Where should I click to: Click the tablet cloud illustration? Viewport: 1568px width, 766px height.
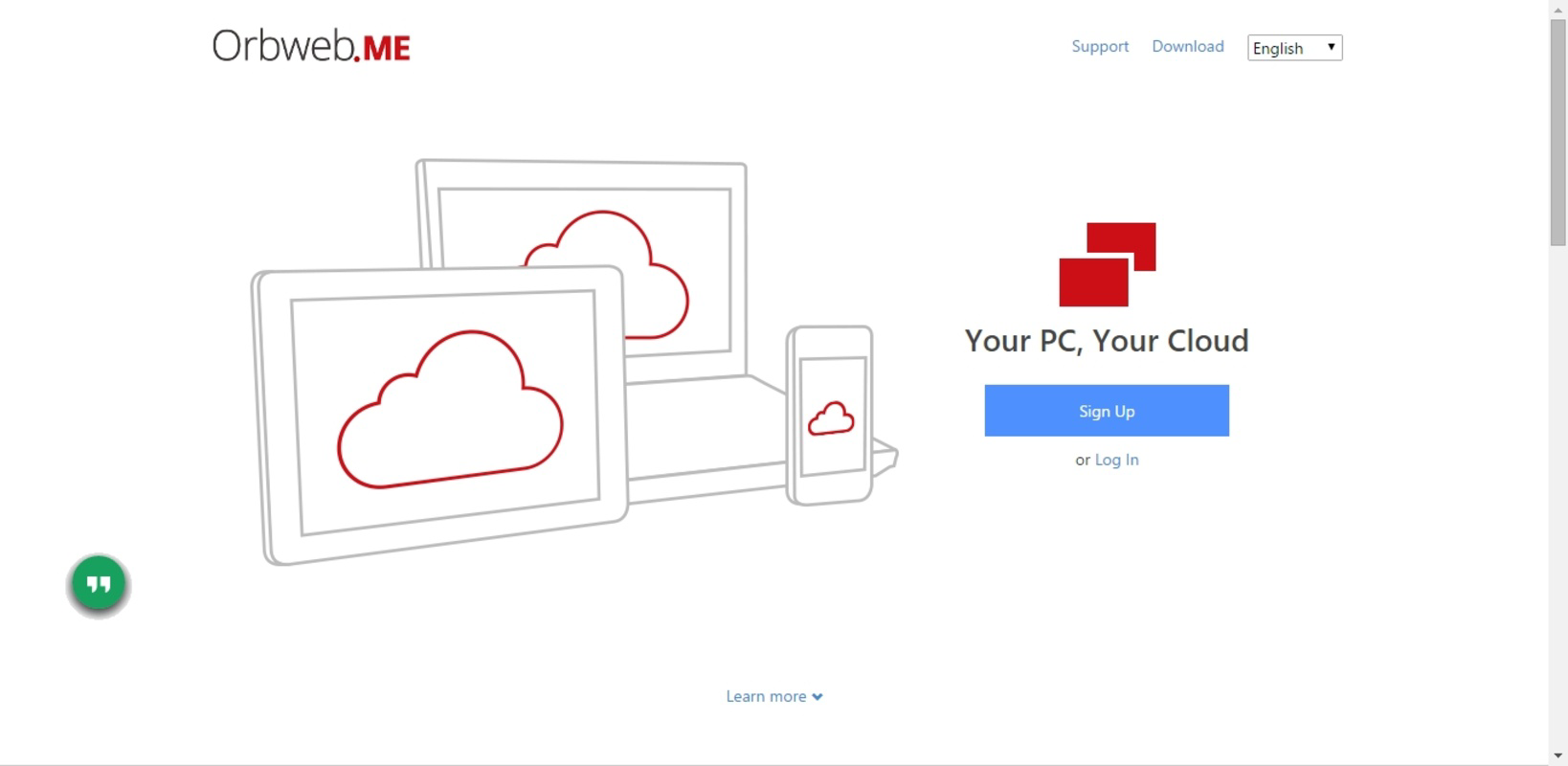coord(439,416)
